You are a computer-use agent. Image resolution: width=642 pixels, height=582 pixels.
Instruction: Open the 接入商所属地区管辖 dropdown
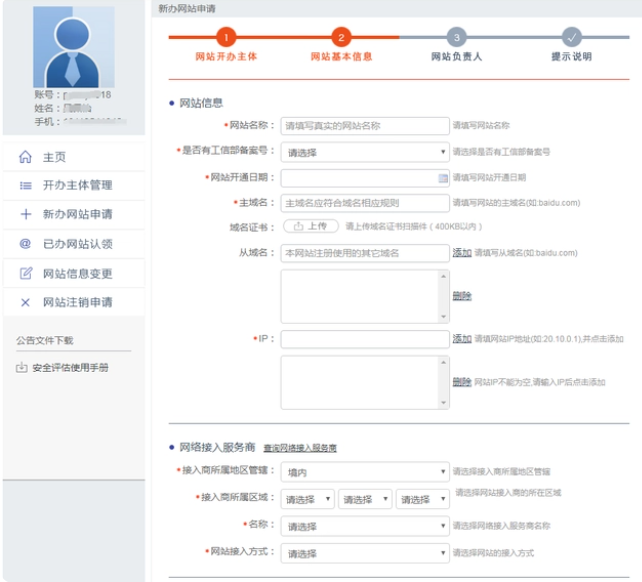tap(364, 472)
